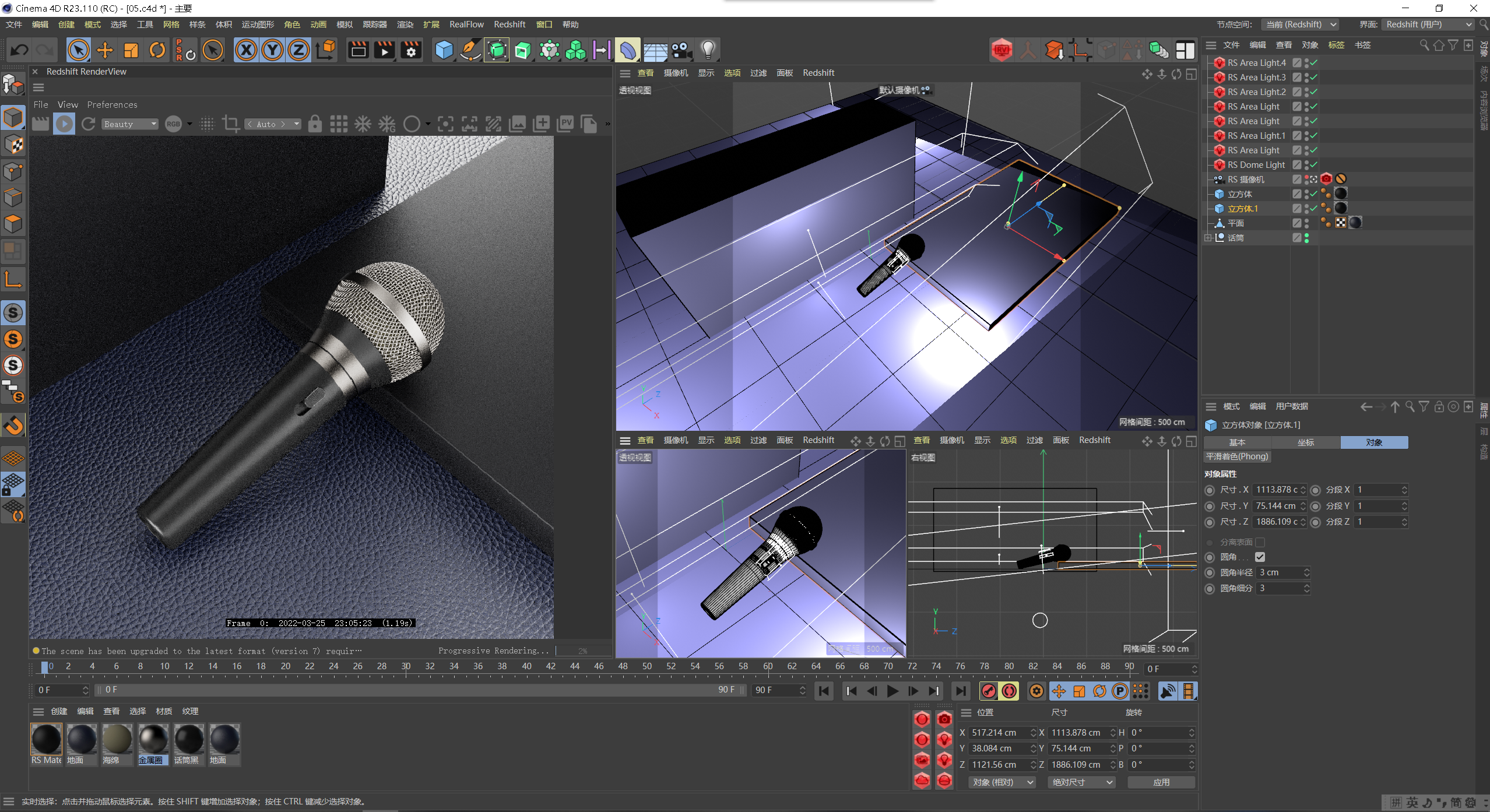Open the Edit Render Settings icon
The image size is (1490, 812).
[411, 50]
